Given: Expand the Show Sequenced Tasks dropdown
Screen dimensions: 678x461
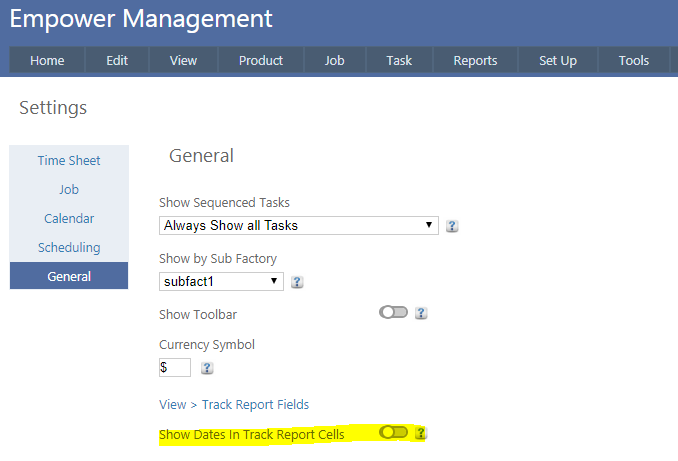Looking at the screenshot, I should (298, 226).
